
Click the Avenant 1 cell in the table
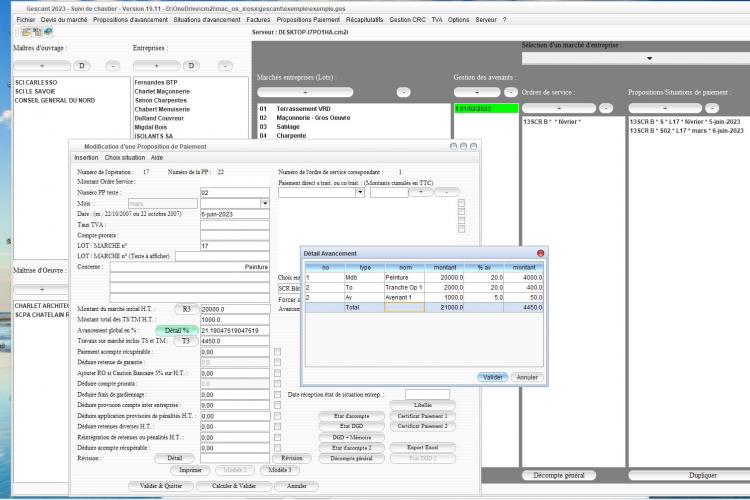404,298
